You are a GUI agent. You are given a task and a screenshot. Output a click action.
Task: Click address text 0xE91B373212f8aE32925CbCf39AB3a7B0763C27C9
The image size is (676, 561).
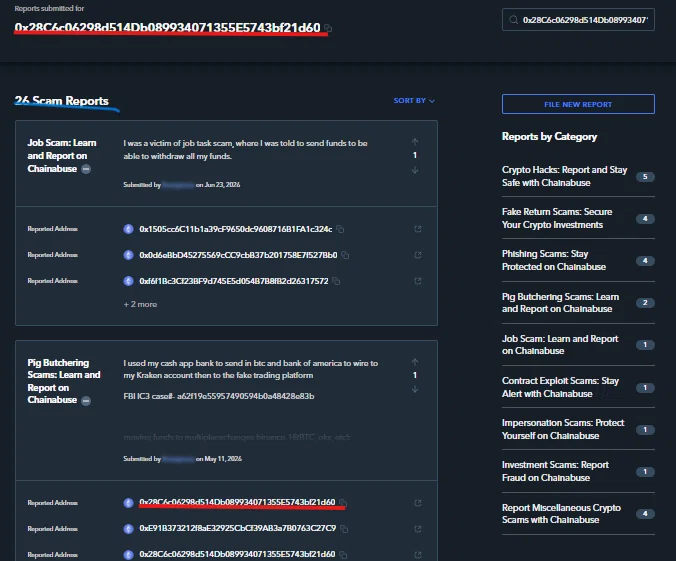pos(238,528)
